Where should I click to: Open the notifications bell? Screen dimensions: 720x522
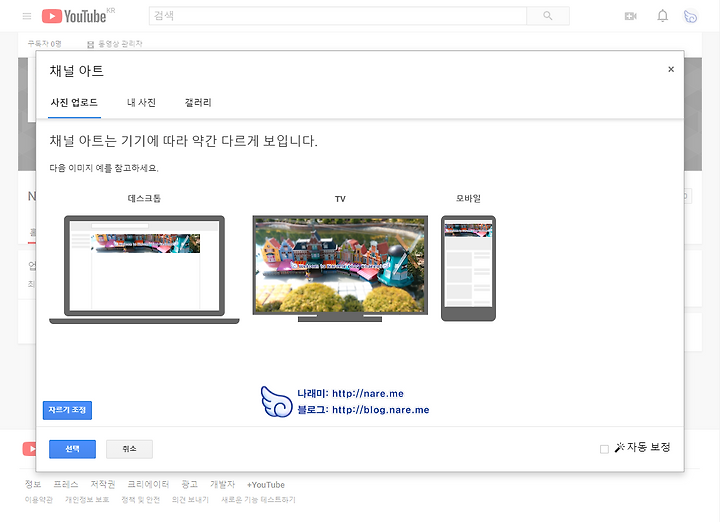pyautogui.click(x=662, y=16)
